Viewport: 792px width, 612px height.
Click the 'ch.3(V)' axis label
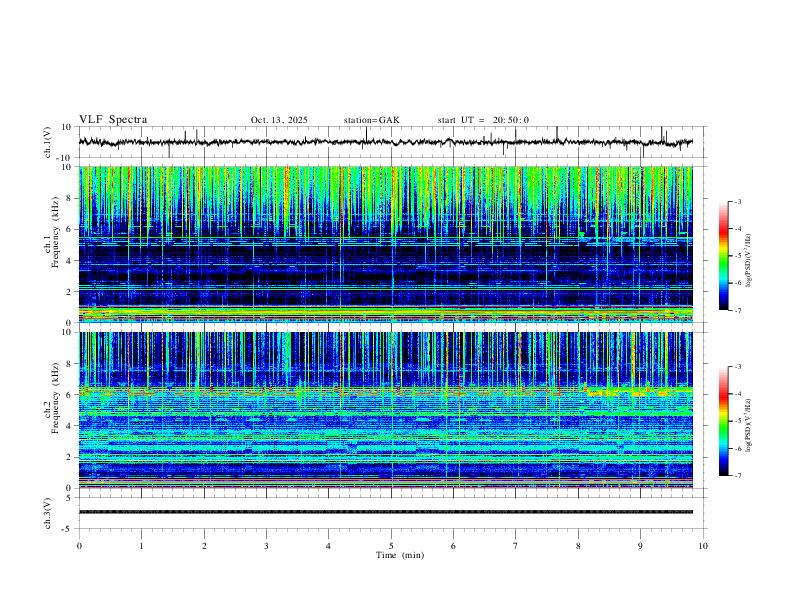(x=48, y=513)
